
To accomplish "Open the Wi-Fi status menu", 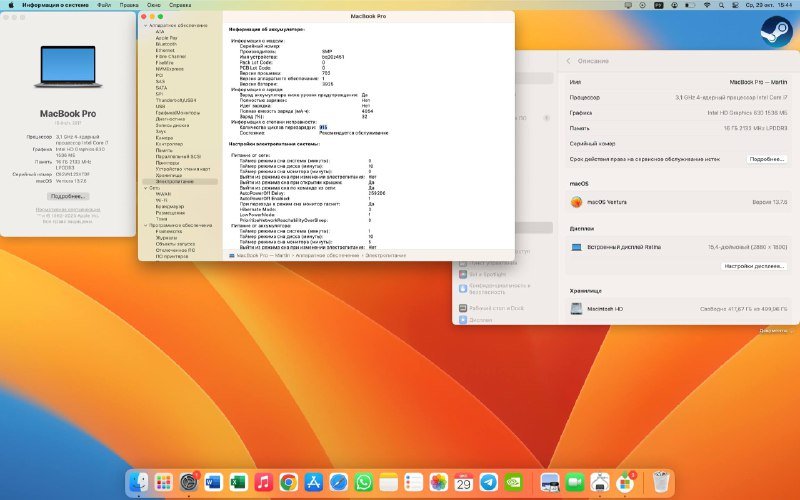I will pos(707,5).
